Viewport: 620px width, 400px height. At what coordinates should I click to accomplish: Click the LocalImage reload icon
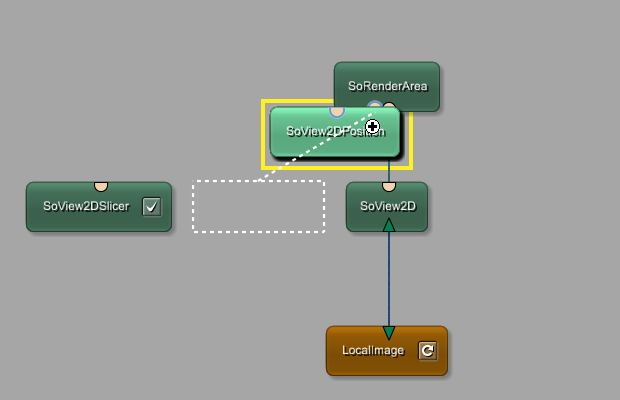[427, 350]
